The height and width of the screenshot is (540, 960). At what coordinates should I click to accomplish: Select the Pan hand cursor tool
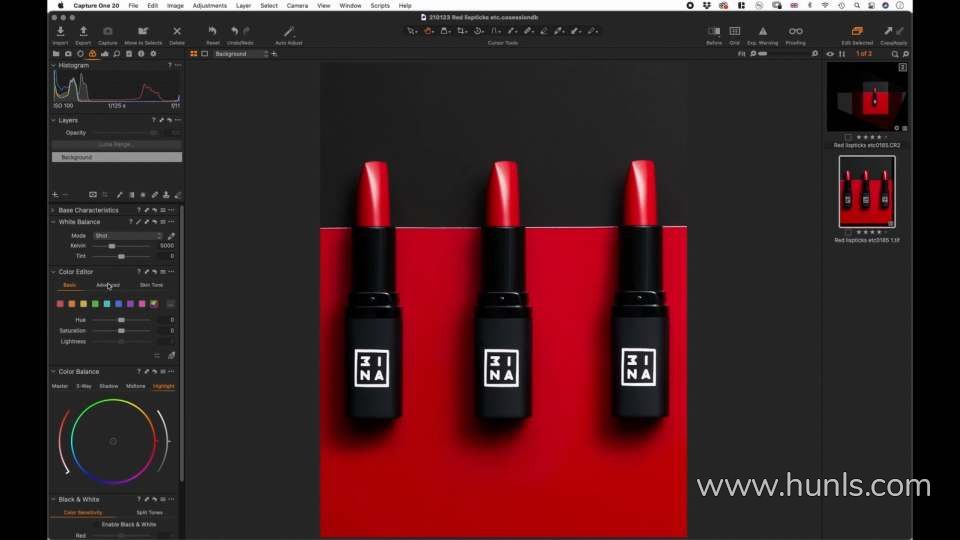(429, 31)
